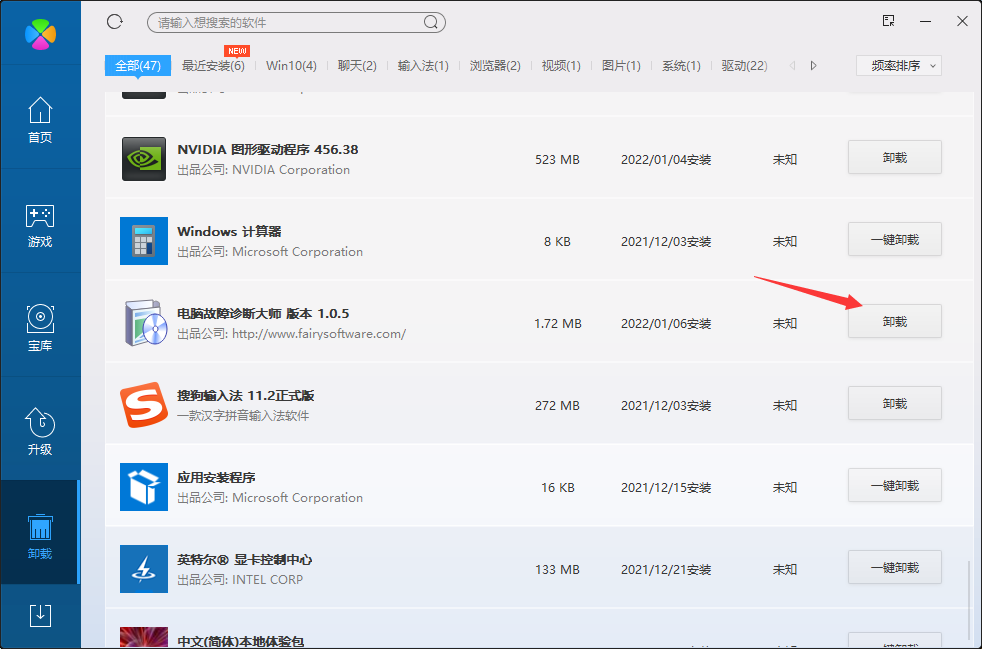The height and width of the screenshot is (649, 982).
Task: Click the Windows 计算器 title text
Action: point(229,232)
